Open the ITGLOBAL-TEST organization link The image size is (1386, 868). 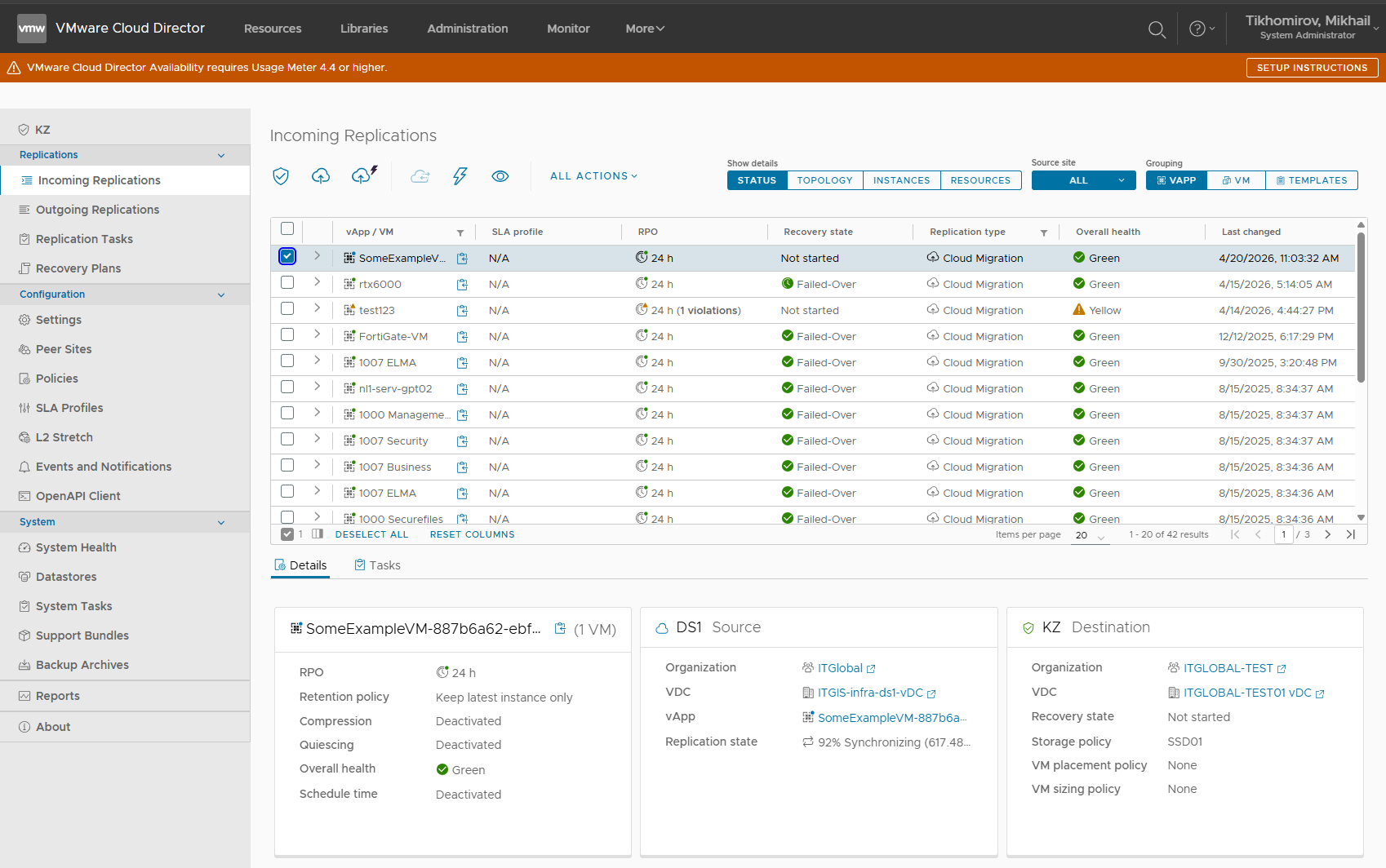click(1228, 668)
